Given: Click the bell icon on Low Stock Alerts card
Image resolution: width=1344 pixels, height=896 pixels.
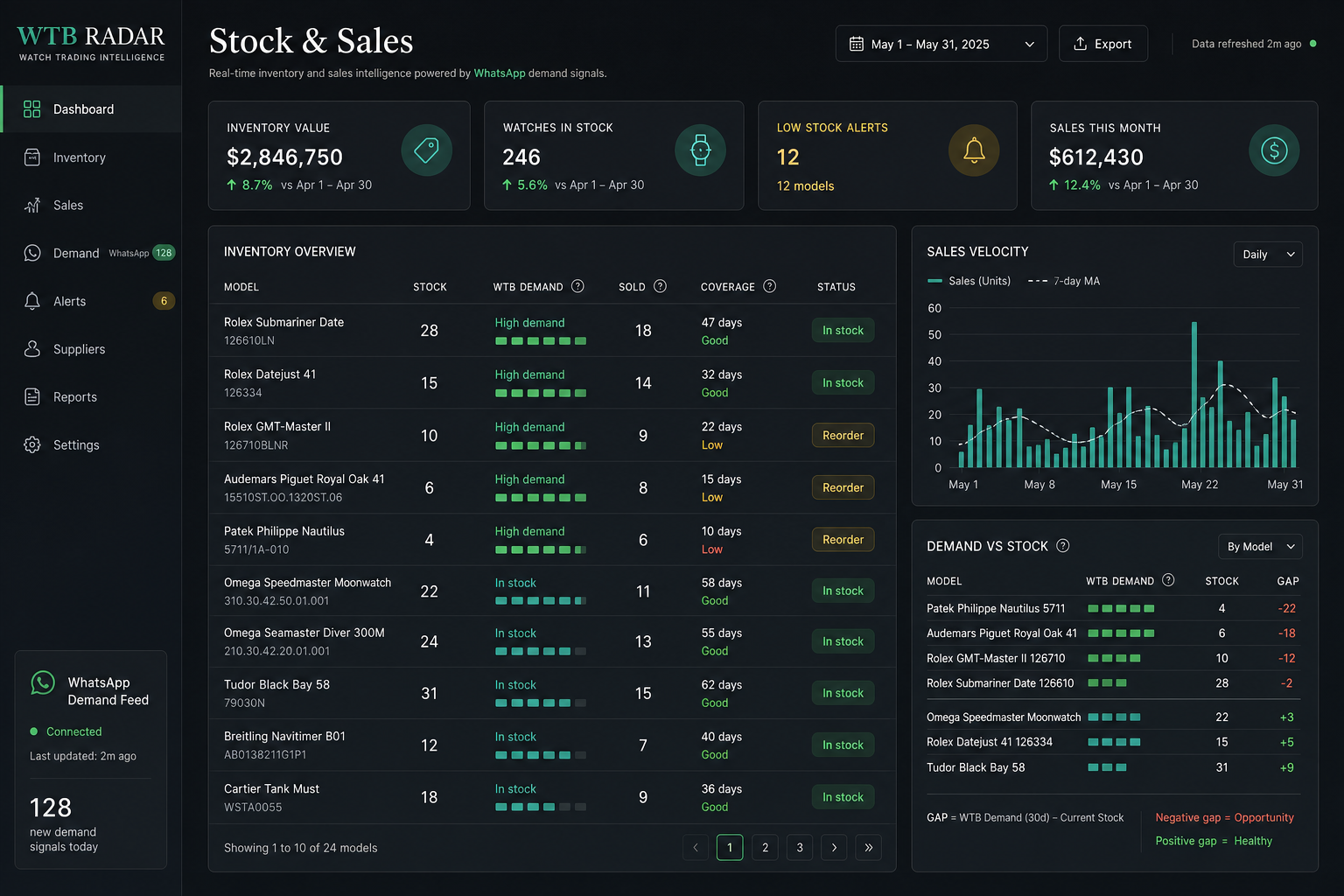Looking at the screenshot, I should click(974, 150).
